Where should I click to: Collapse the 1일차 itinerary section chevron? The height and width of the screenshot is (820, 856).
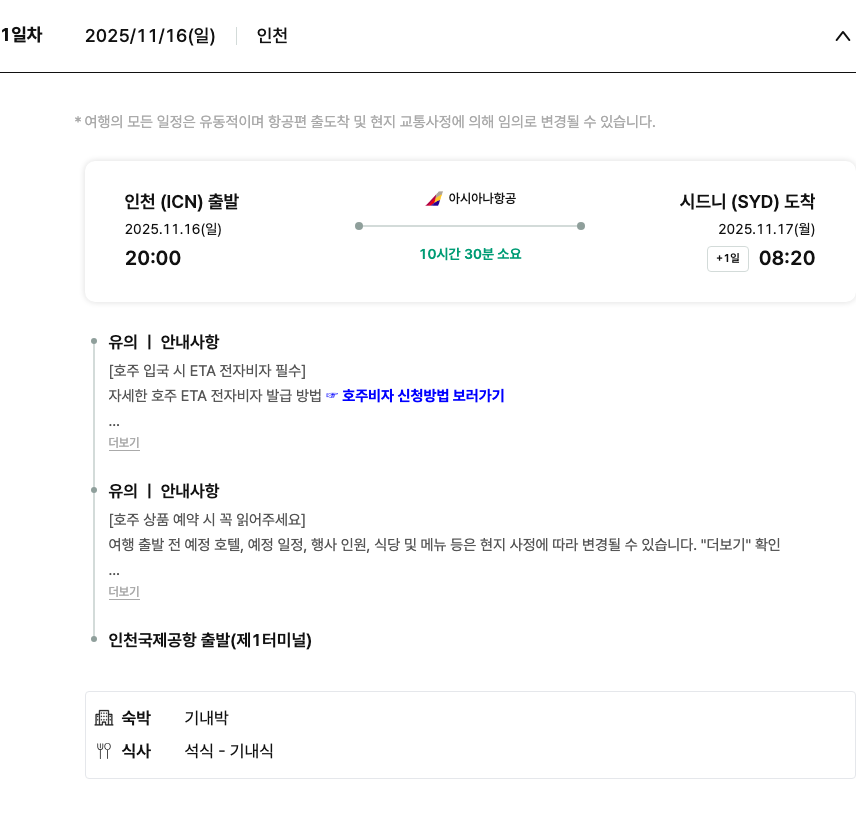[842, 36]
